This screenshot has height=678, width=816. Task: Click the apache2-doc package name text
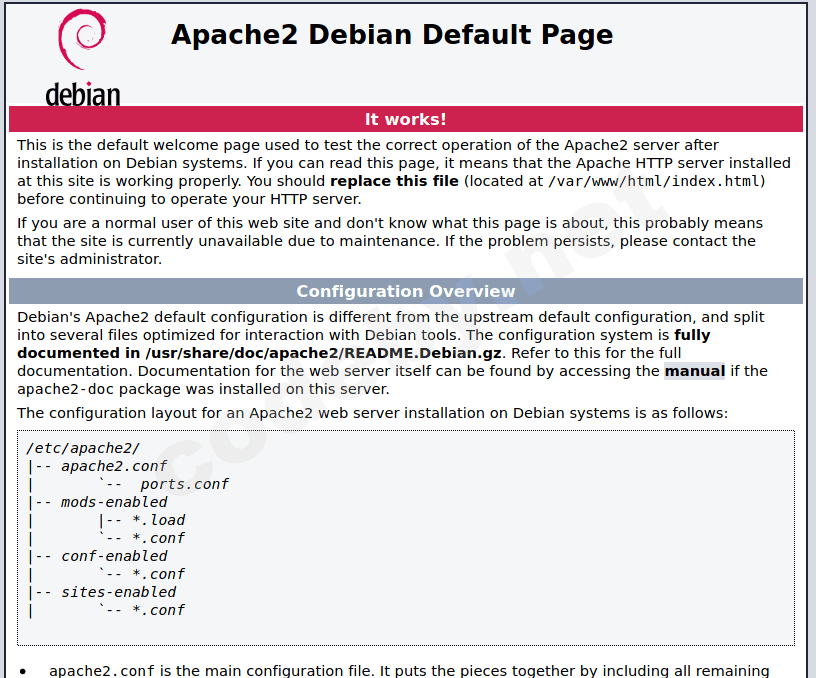coord(66,389)
